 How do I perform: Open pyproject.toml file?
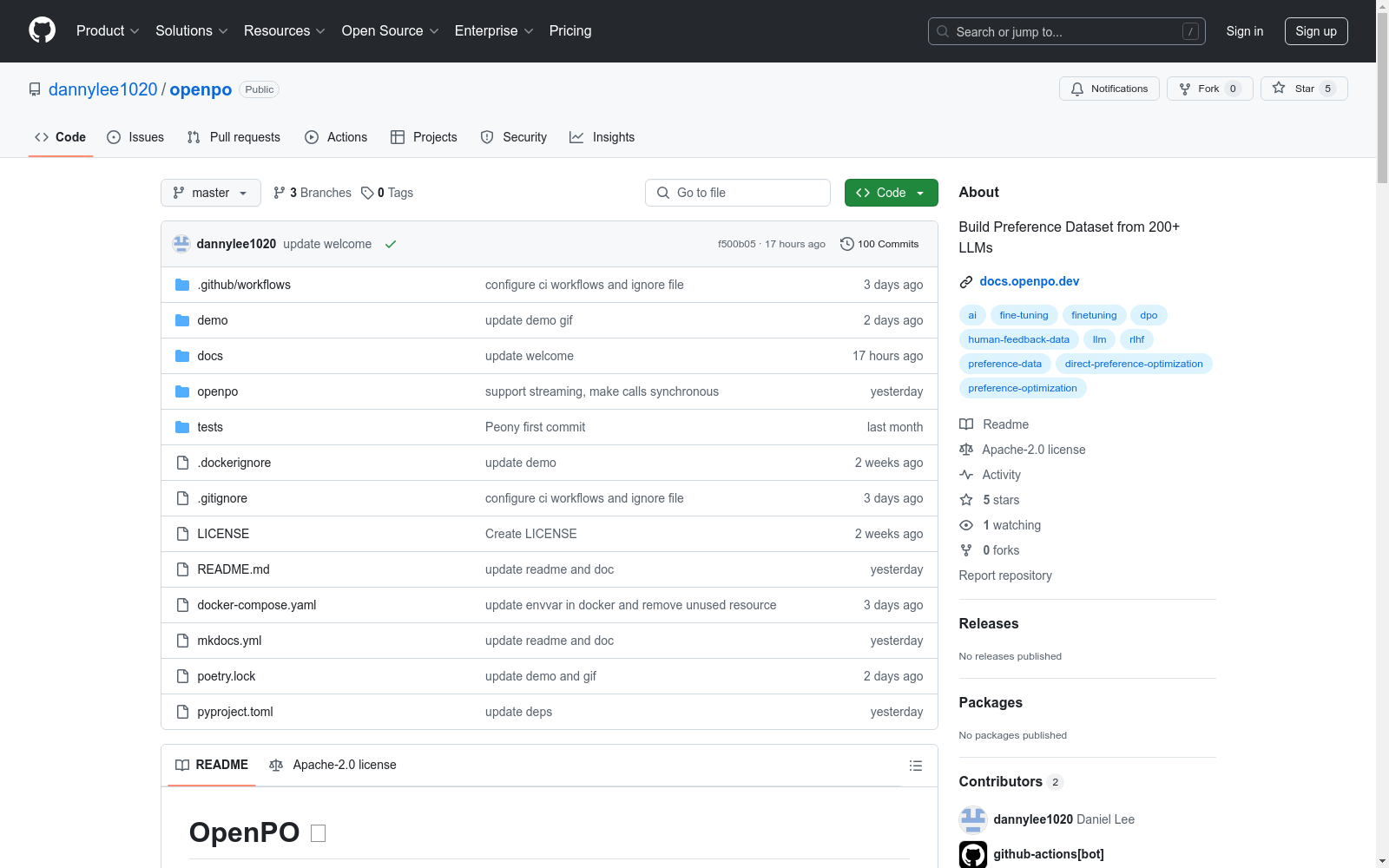point(235,712)
